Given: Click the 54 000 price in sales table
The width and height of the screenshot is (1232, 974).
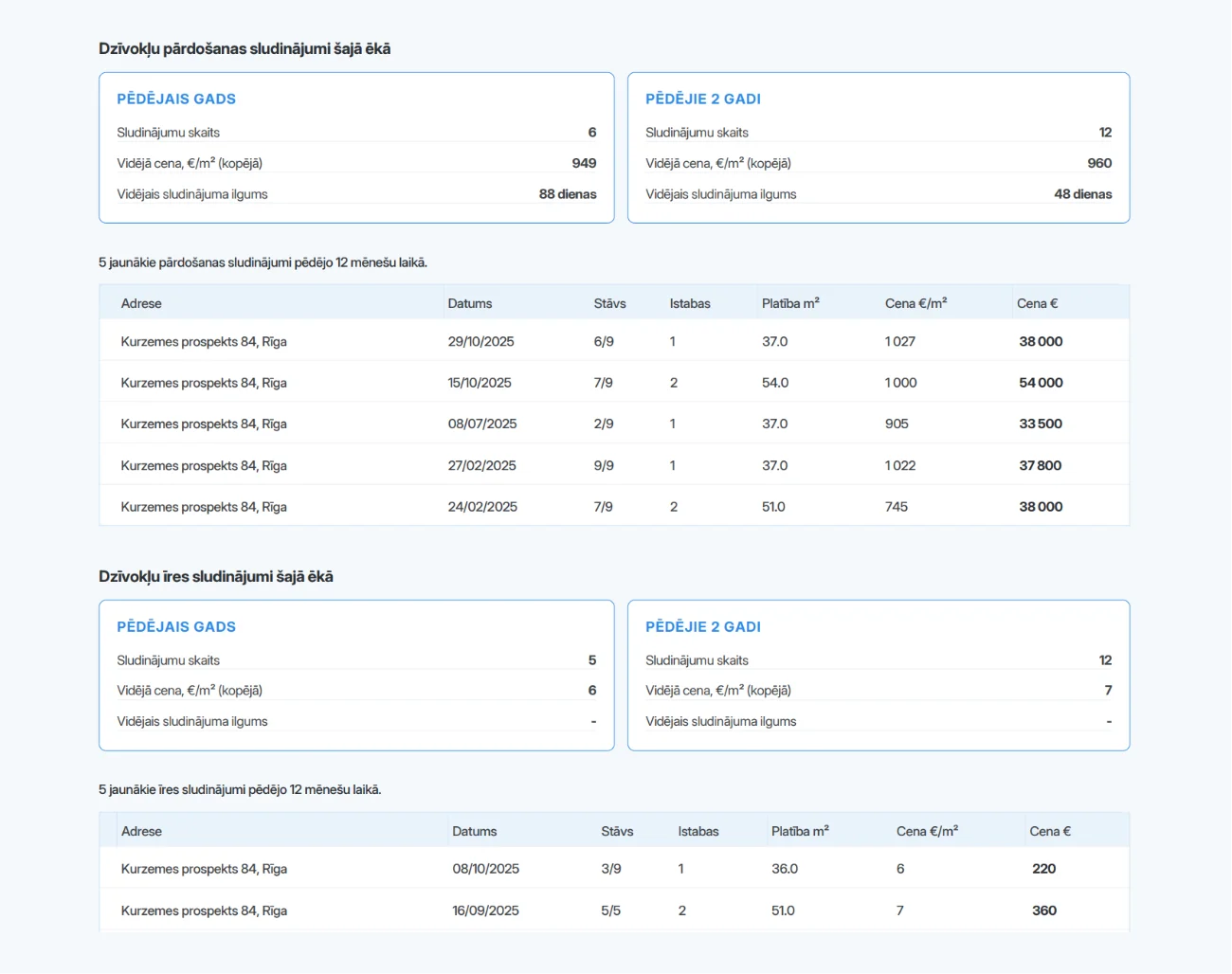Looking at the screenshot, I should click(x=1041, y=383).
